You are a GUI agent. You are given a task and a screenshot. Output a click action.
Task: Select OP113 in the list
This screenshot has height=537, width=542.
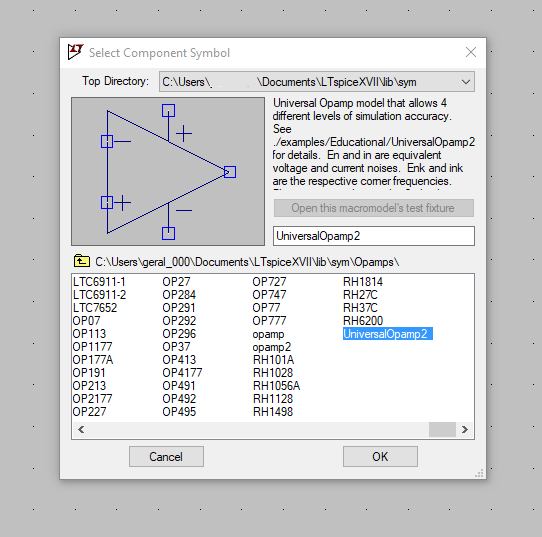89,334
